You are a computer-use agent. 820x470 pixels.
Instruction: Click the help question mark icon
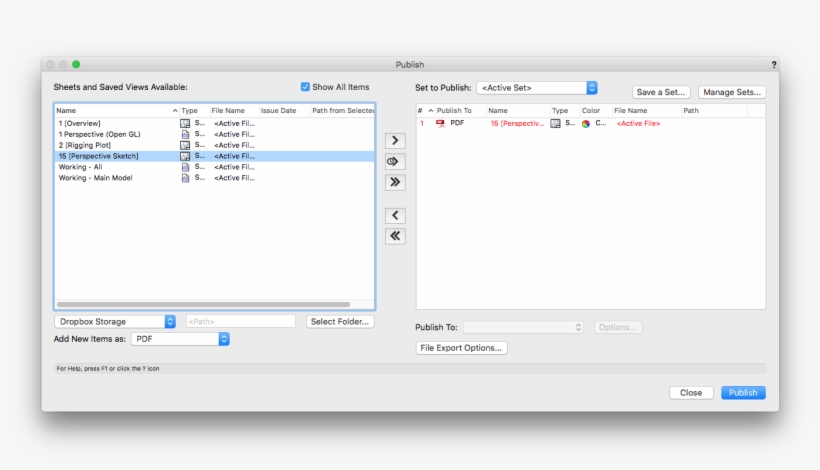click(773, 64)
